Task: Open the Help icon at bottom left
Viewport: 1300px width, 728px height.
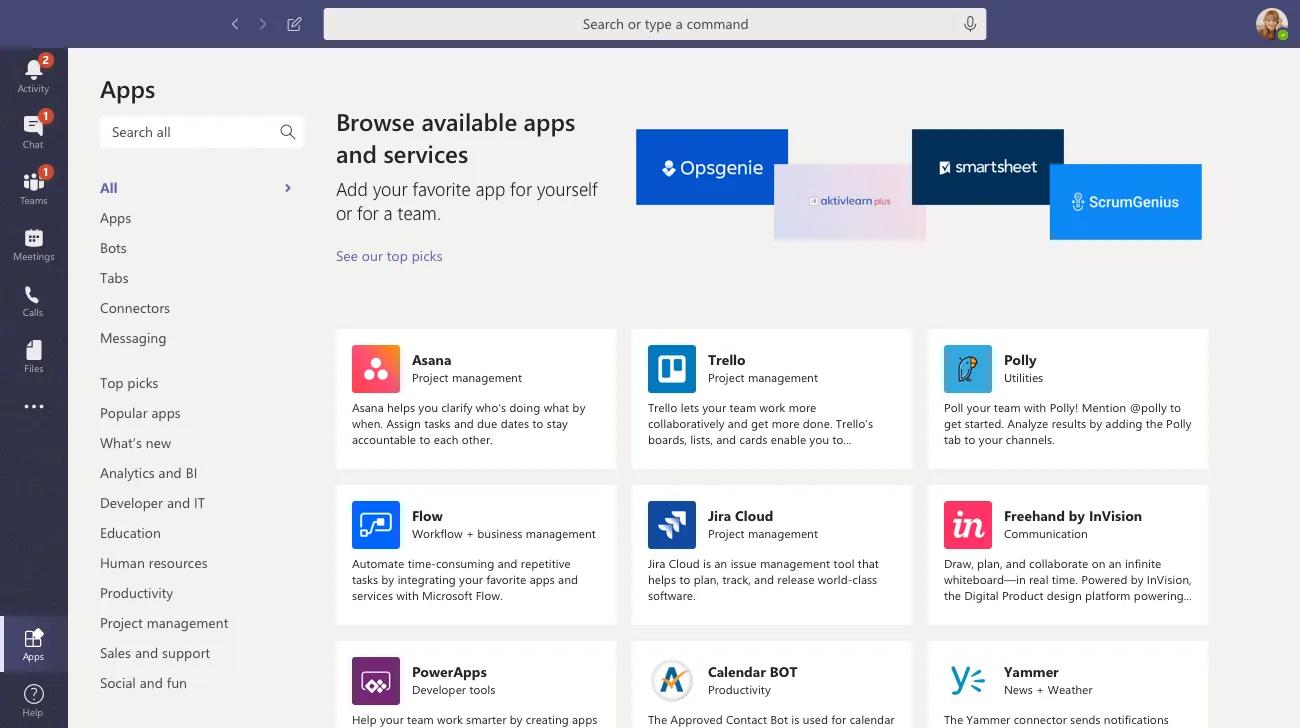Action: click(x=33, y=693)
